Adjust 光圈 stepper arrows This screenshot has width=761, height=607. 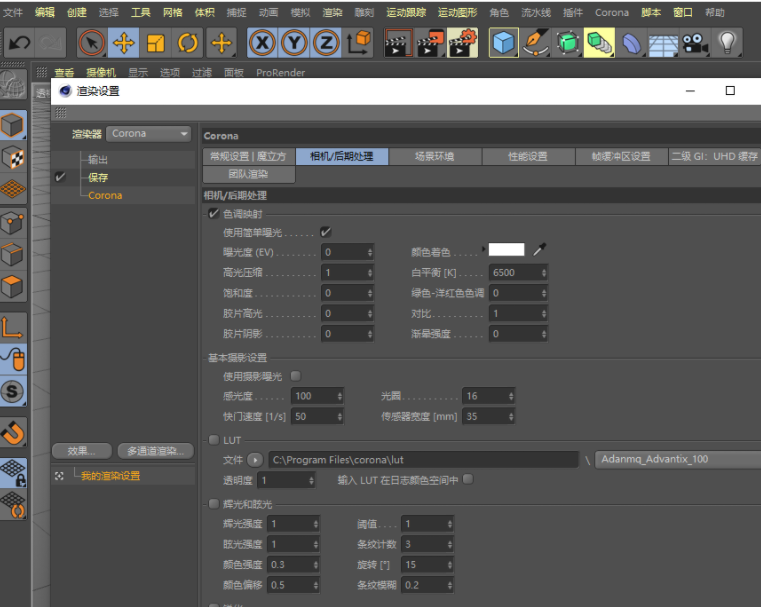[511, 396]
